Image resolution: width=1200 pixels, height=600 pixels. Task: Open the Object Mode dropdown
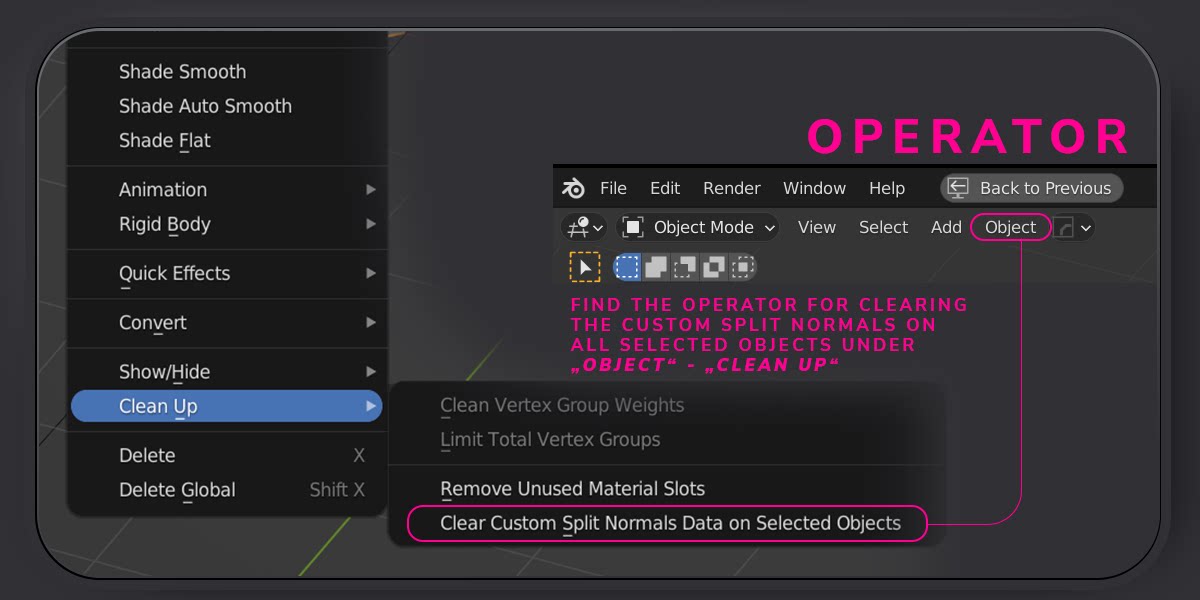pyautogui.click(x=699, y=228)
